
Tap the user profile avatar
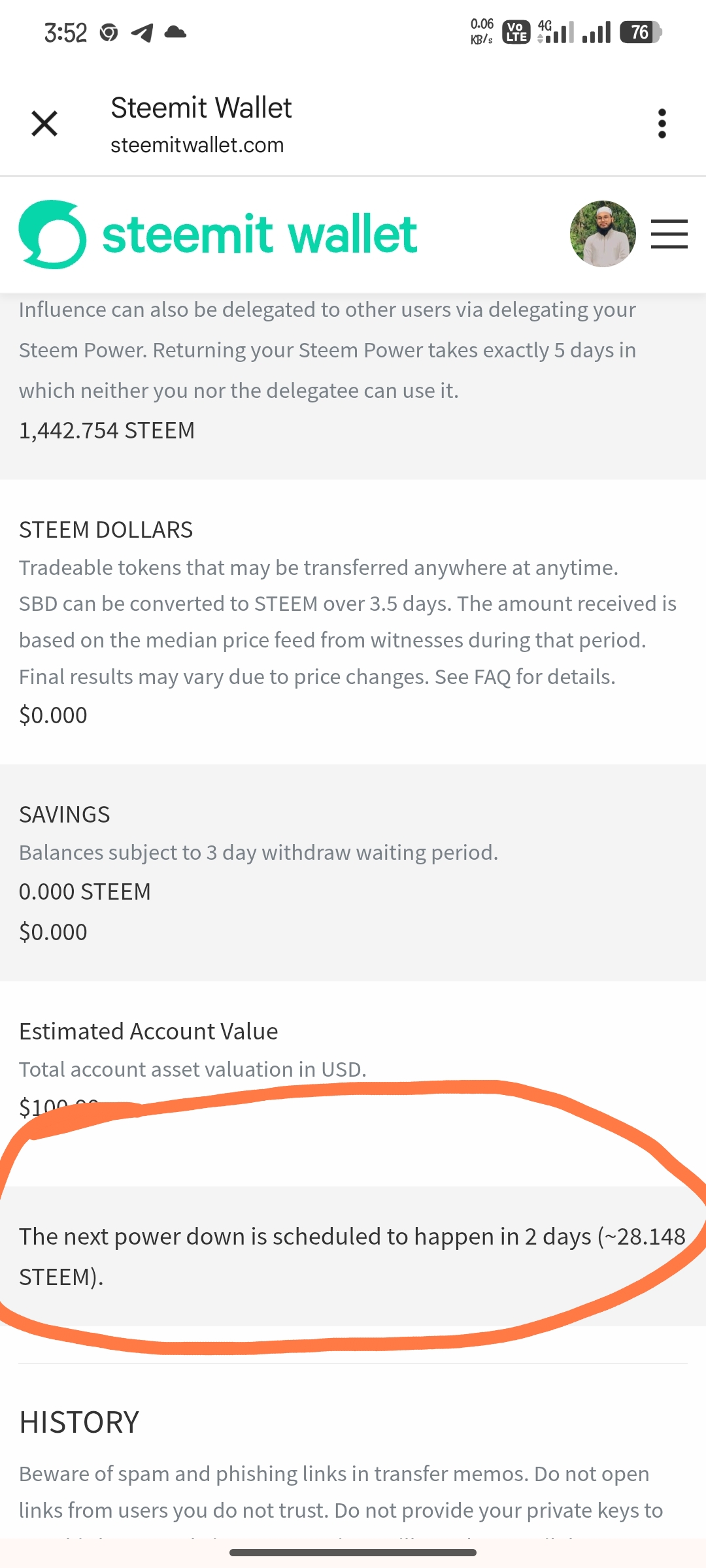pyautogui.click(x=603, y=234)
